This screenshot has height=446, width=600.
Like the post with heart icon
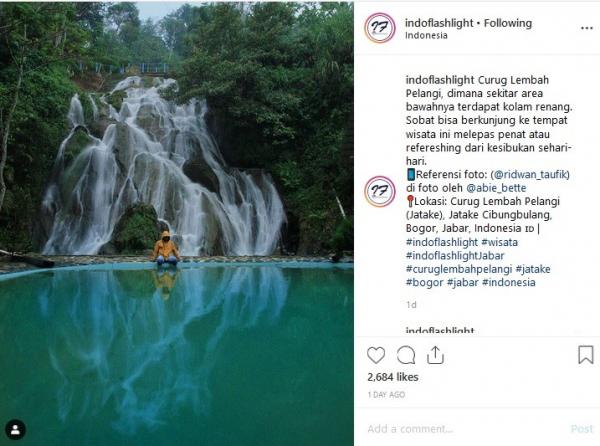pyautogui.click(x=376, y=355)
